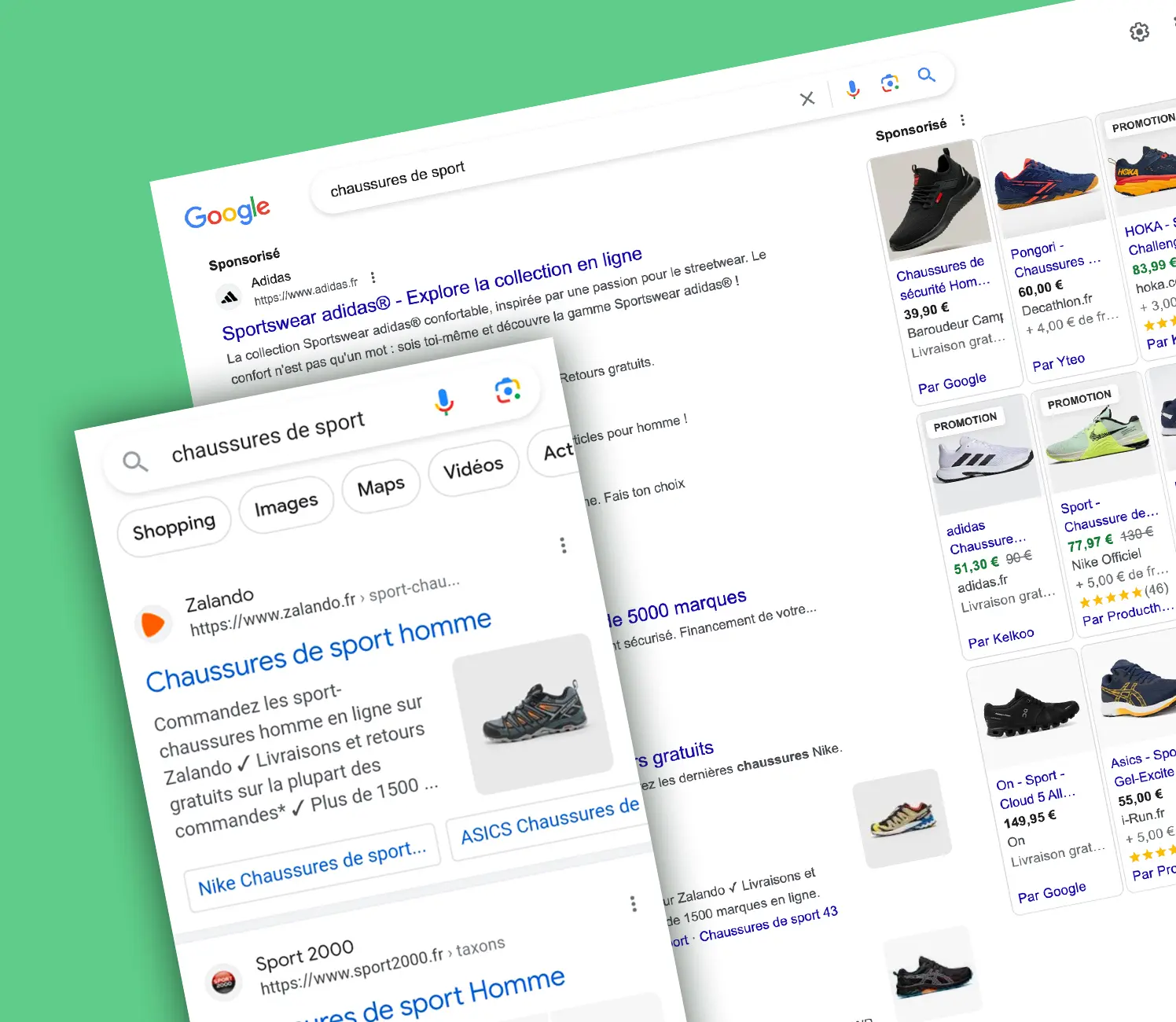Click the Adidas logo favicon
Image resolution: width=1176 pixels, height=1022 pixels.
[x=229, y=297]
